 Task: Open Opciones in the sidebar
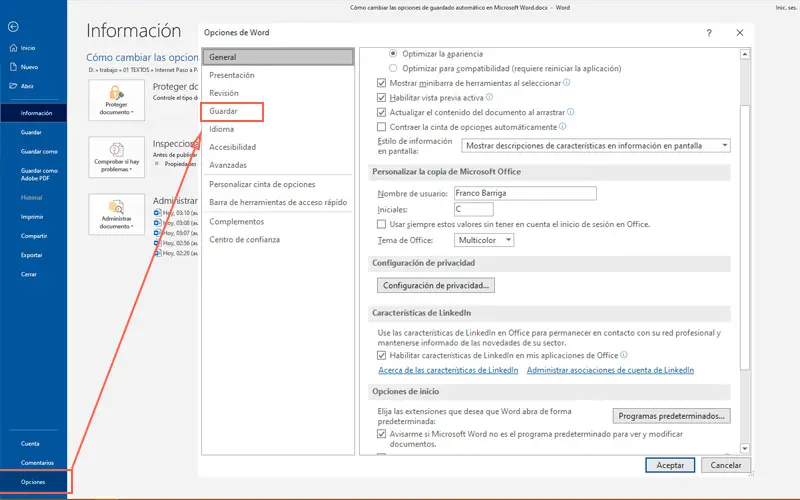(x=33, y=482)
